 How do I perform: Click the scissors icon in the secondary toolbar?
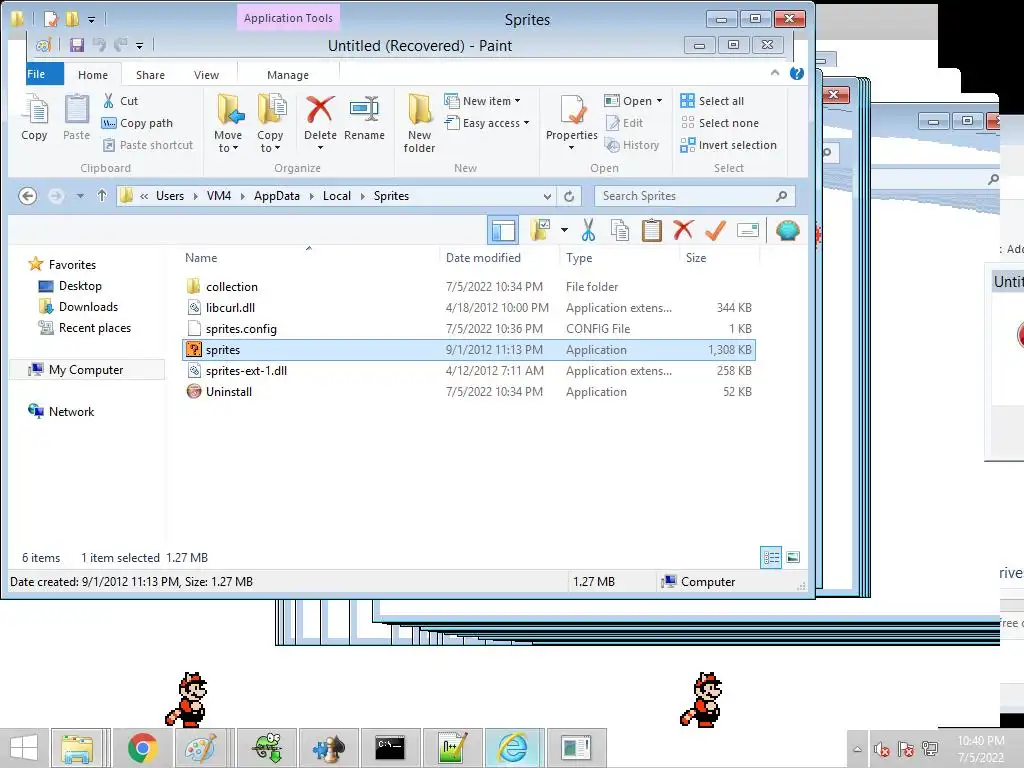click(x=588, y=230)
